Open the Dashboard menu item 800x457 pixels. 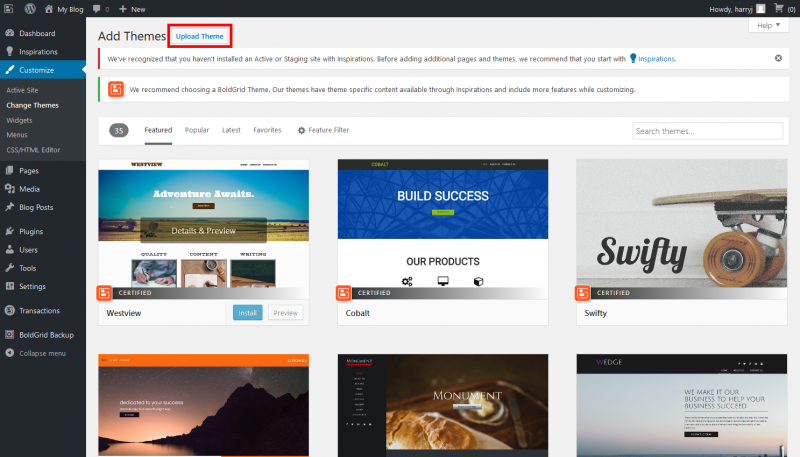36,33
